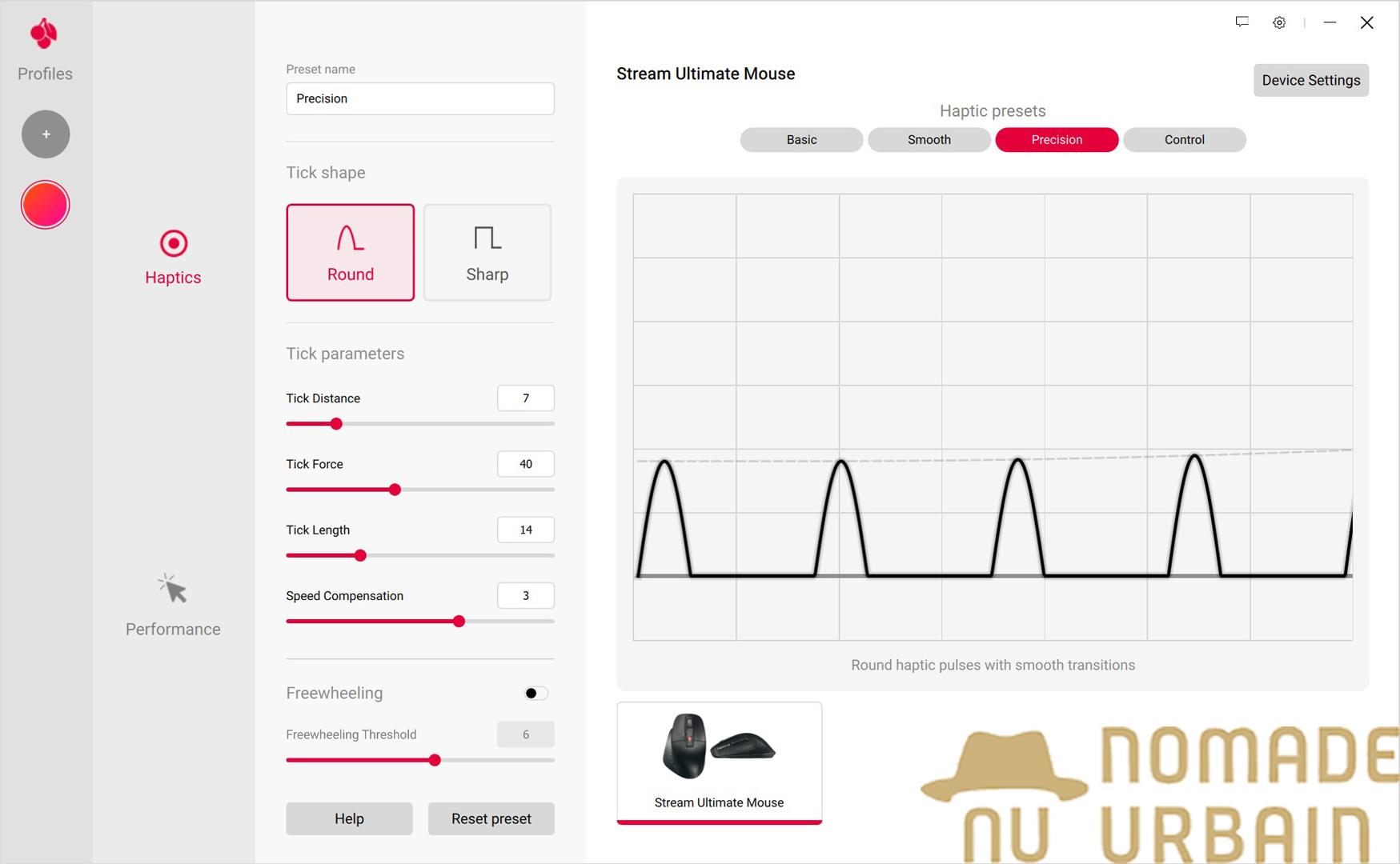Viewport: 1400px width, 864px height.
Task: Click the Preset name text field
Action: [420, 98]
